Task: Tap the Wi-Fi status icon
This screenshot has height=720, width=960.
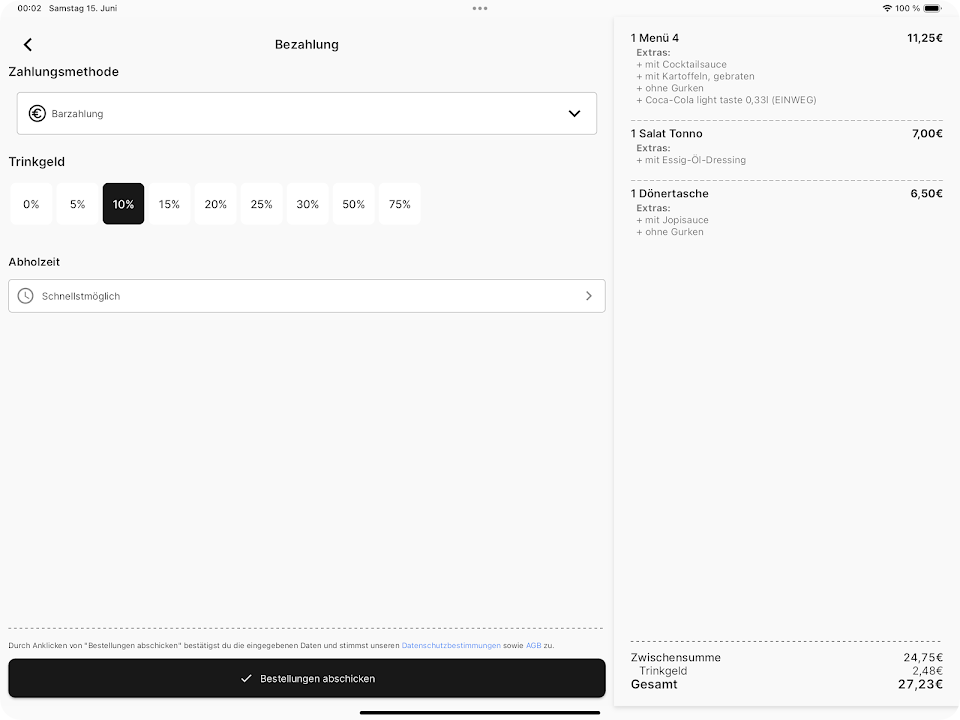Action: 886,8
